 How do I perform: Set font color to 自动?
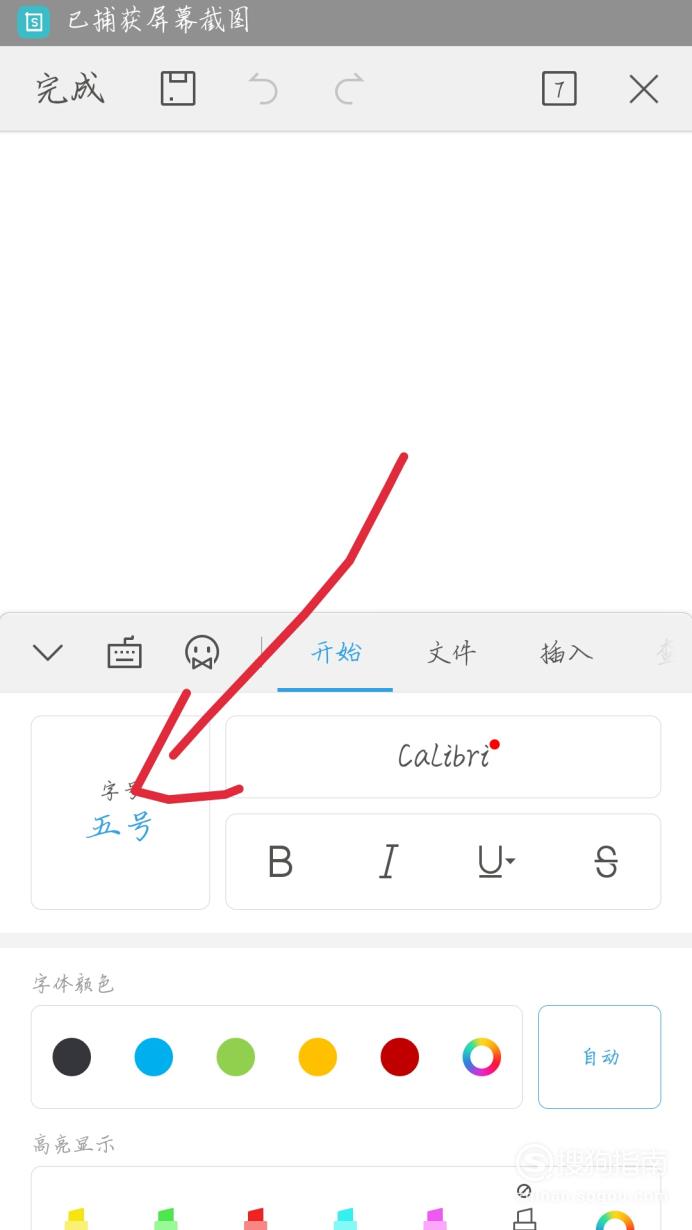click(600, 1057)
